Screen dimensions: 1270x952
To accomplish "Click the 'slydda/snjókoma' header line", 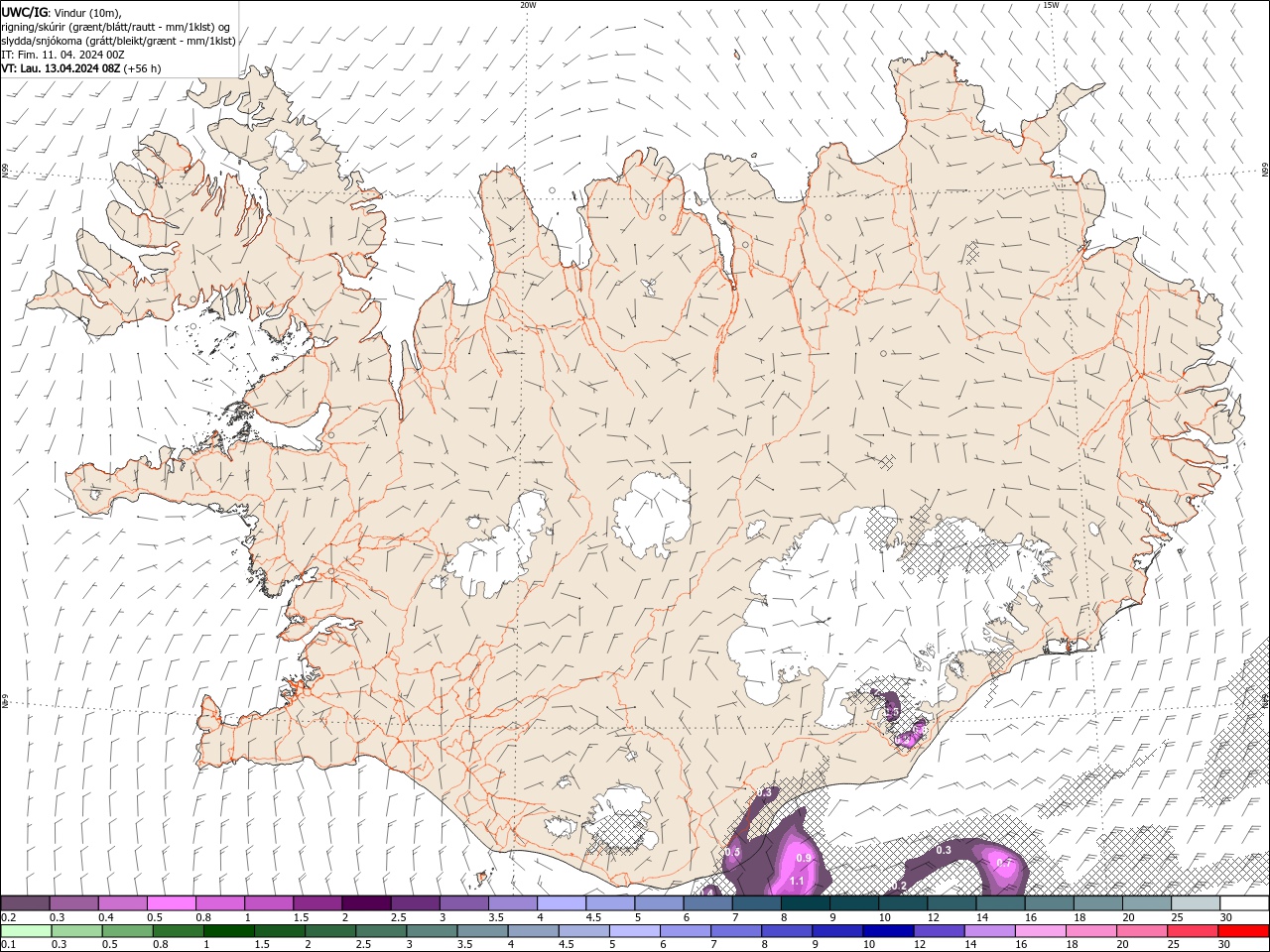I will click(118, 41).
